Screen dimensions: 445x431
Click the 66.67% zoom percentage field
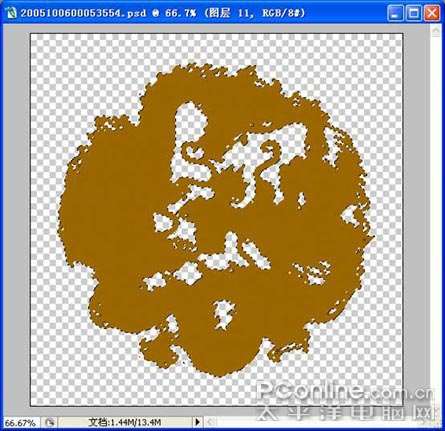pyautogui.click(x=20, y=423)
